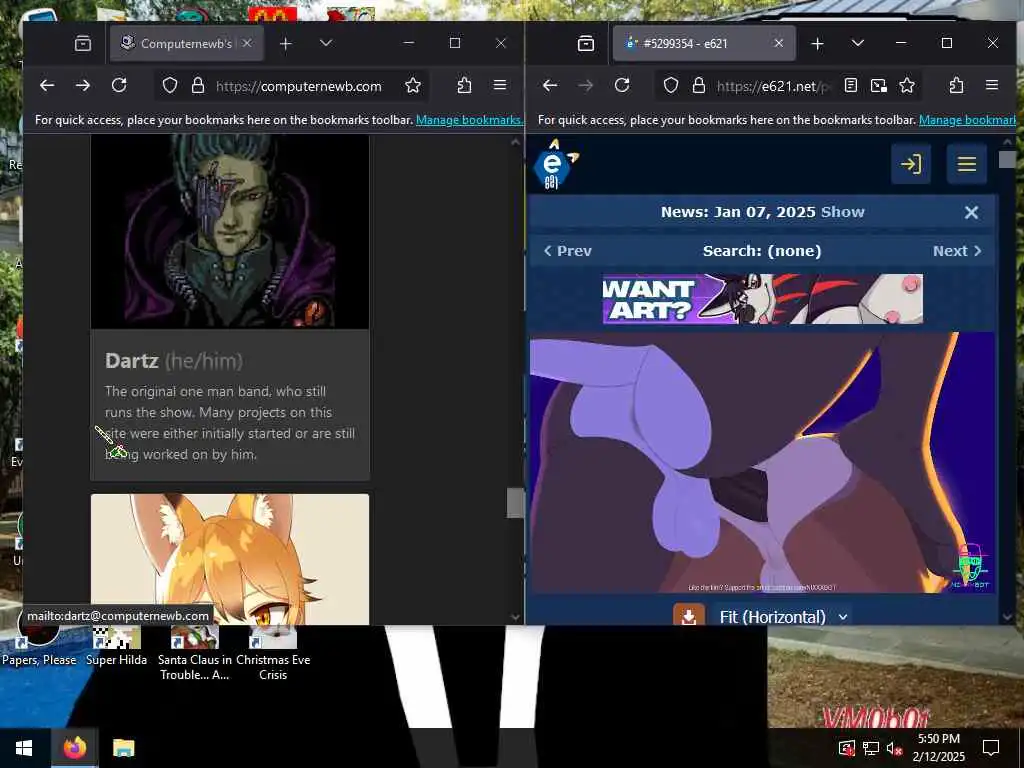
Task: Click e621 page vertical scrollbar thumb
Action: 1007,159
